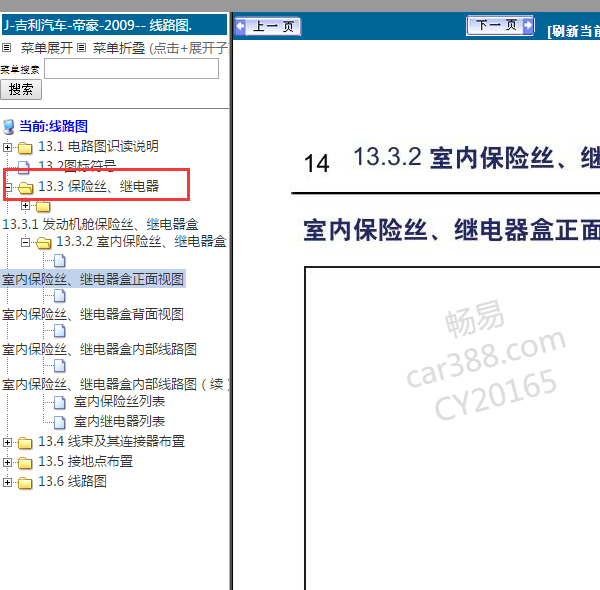Open 13.1 电路图识读说明 tree item
The image size is (600, 590).
pos(98,146)
